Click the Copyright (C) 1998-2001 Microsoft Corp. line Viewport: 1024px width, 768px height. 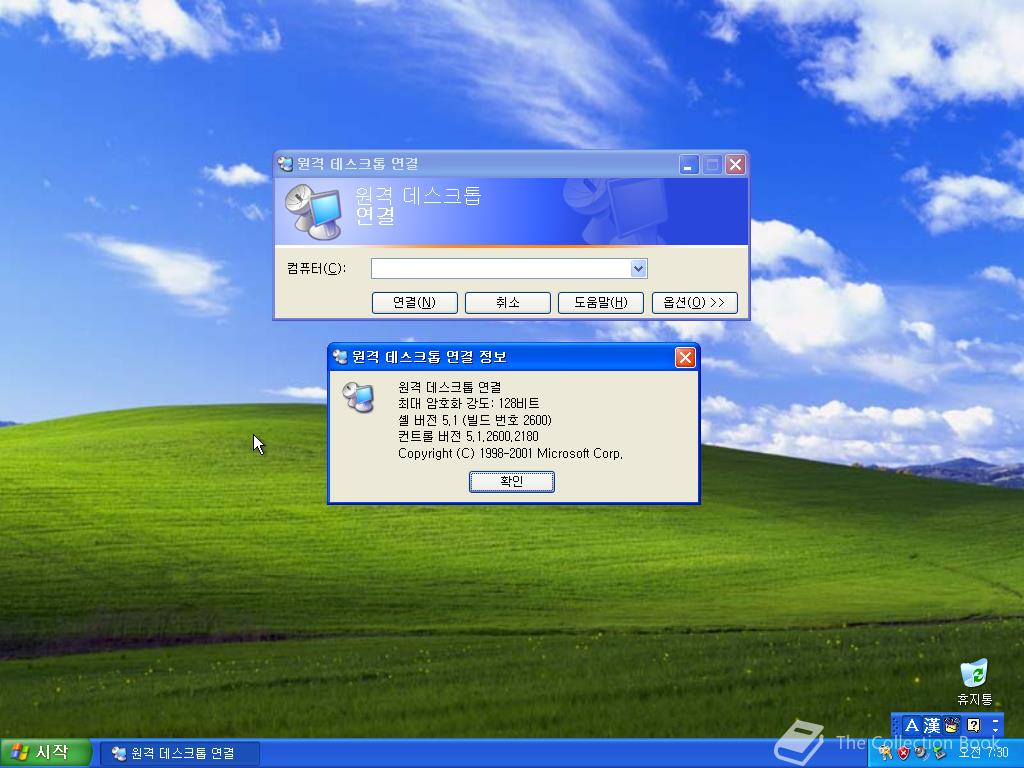pyautogui.click(x=510, y=453)
